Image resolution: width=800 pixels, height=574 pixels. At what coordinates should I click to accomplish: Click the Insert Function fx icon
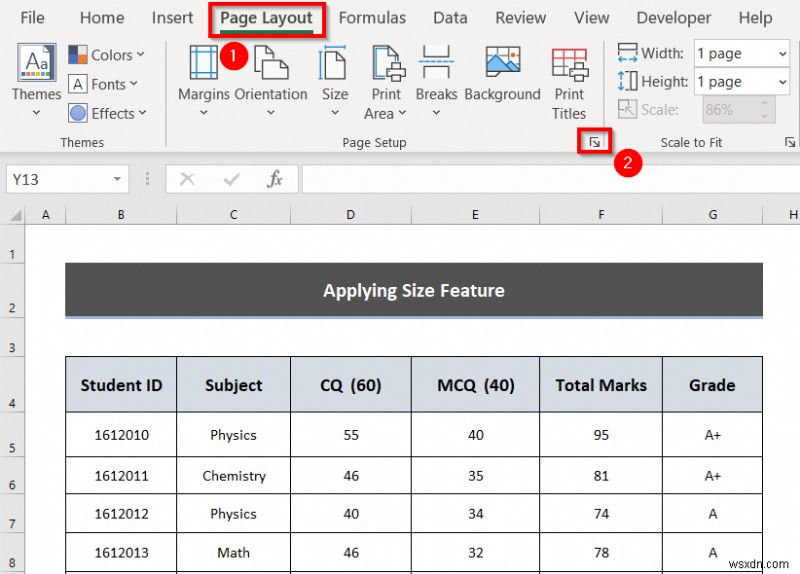point(274,179)
